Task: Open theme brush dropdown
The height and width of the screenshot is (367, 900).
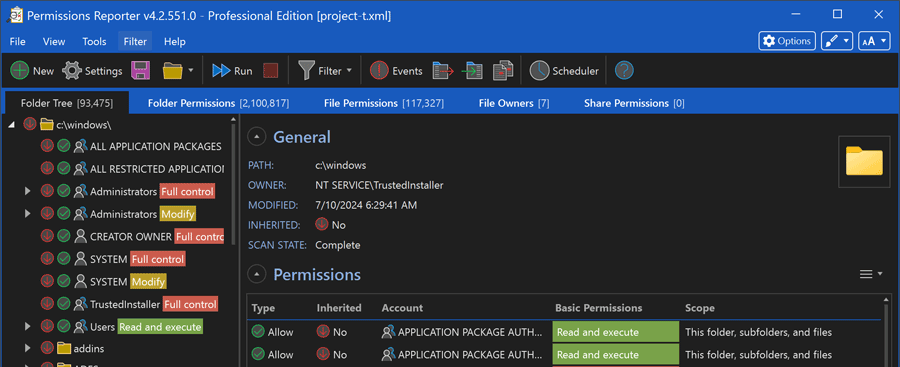Action: (837, 41)
